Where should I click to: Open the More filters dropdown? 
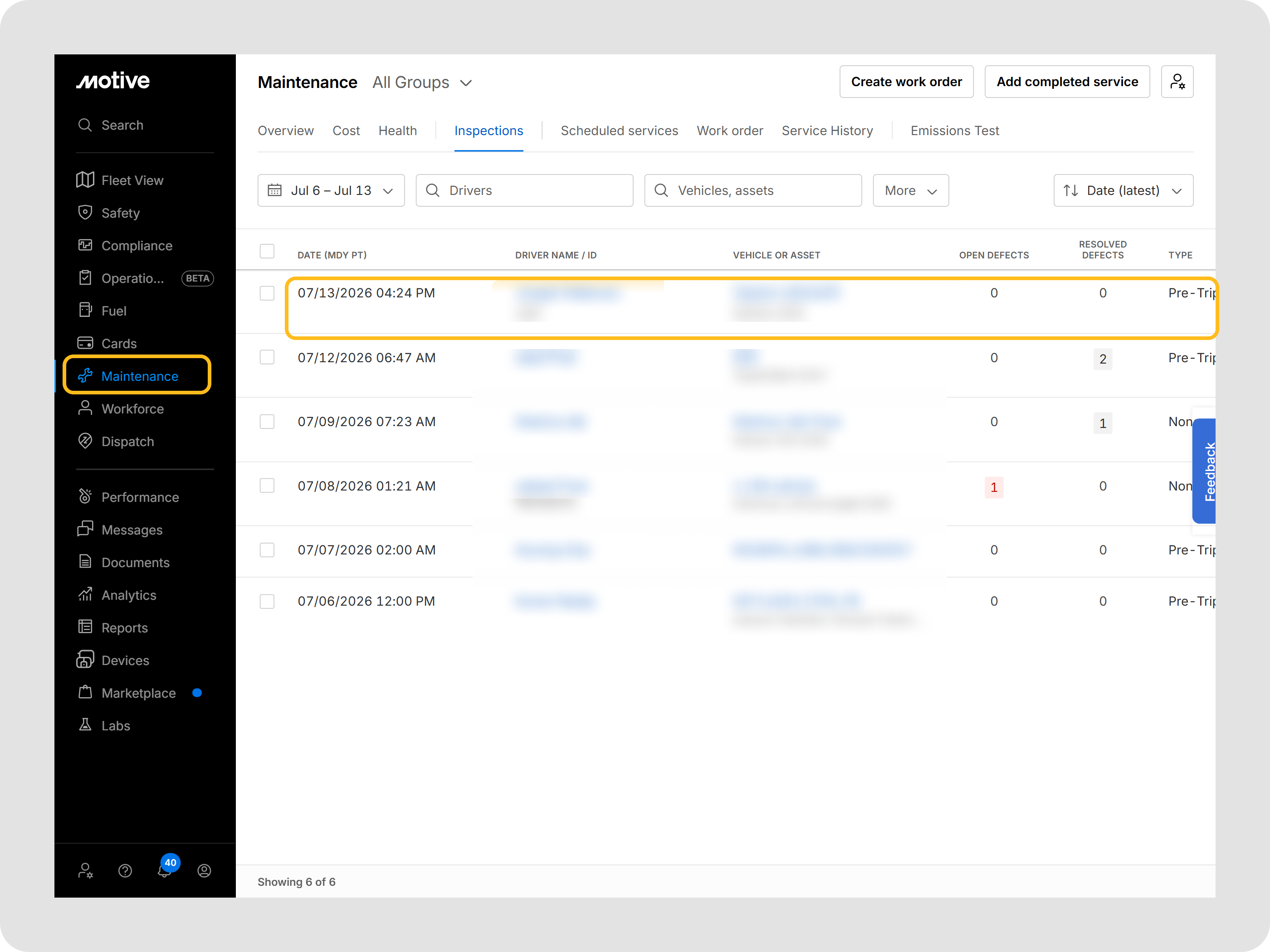click(911, 190)
